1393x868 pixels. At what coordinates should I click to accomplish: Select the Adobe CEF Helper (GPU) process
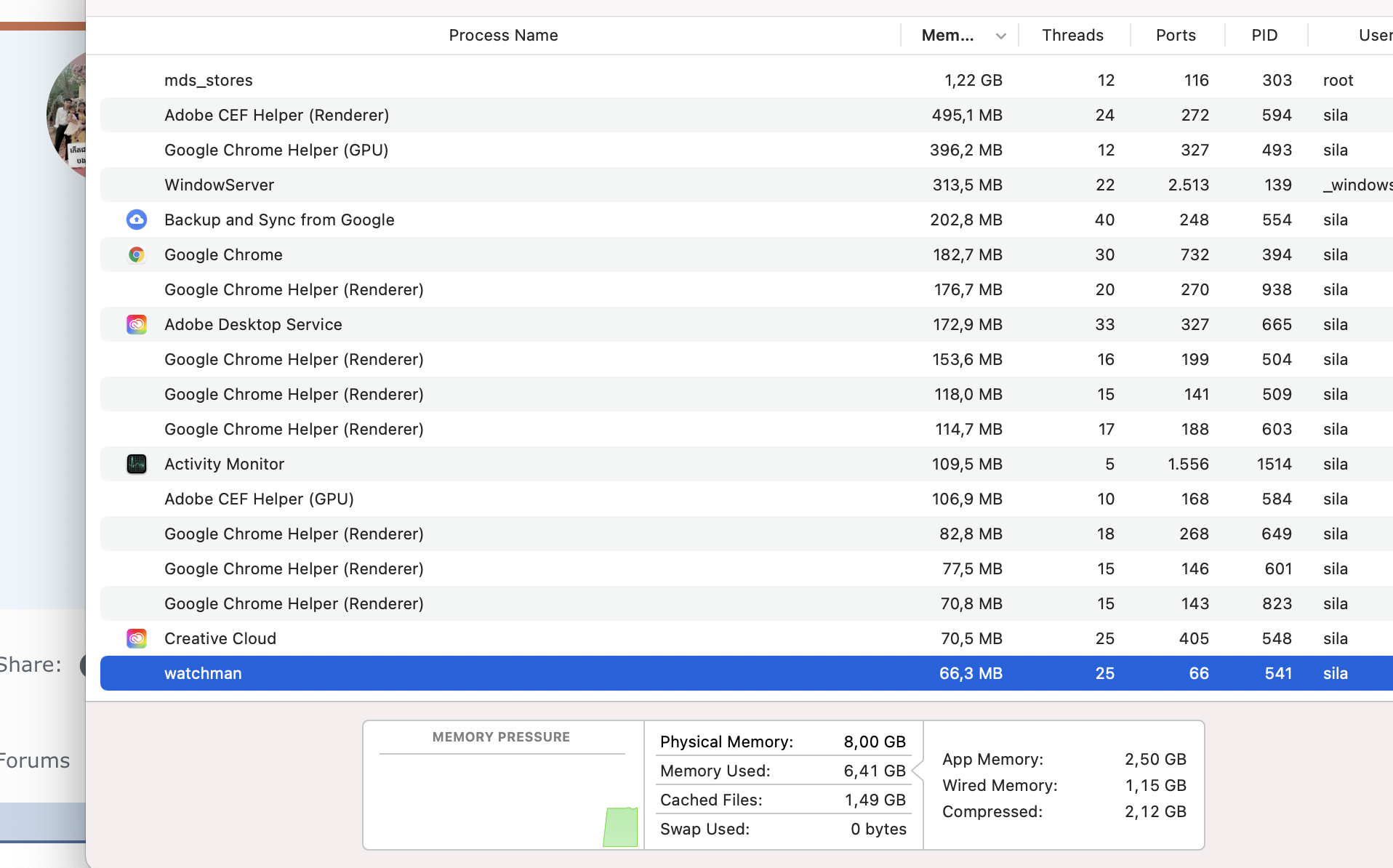point(747,499)
